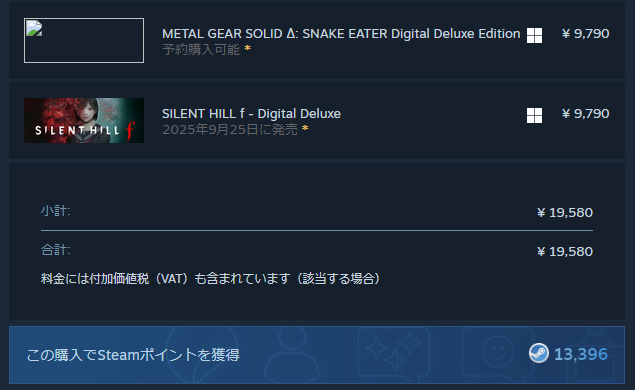
Task: Open the METAL GEAR SOLID Δ: SNAKE EATER title link
Action: pyautogui.click(x=341, y=34)
